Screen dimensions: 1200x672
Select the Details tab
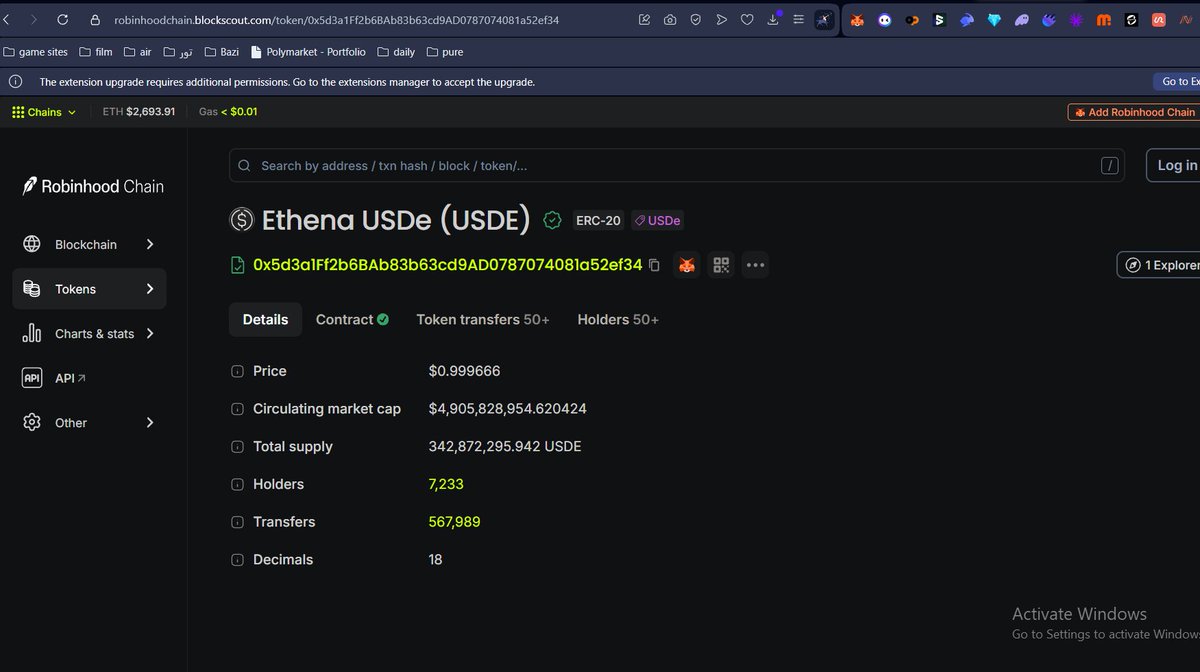coord(265,320)
